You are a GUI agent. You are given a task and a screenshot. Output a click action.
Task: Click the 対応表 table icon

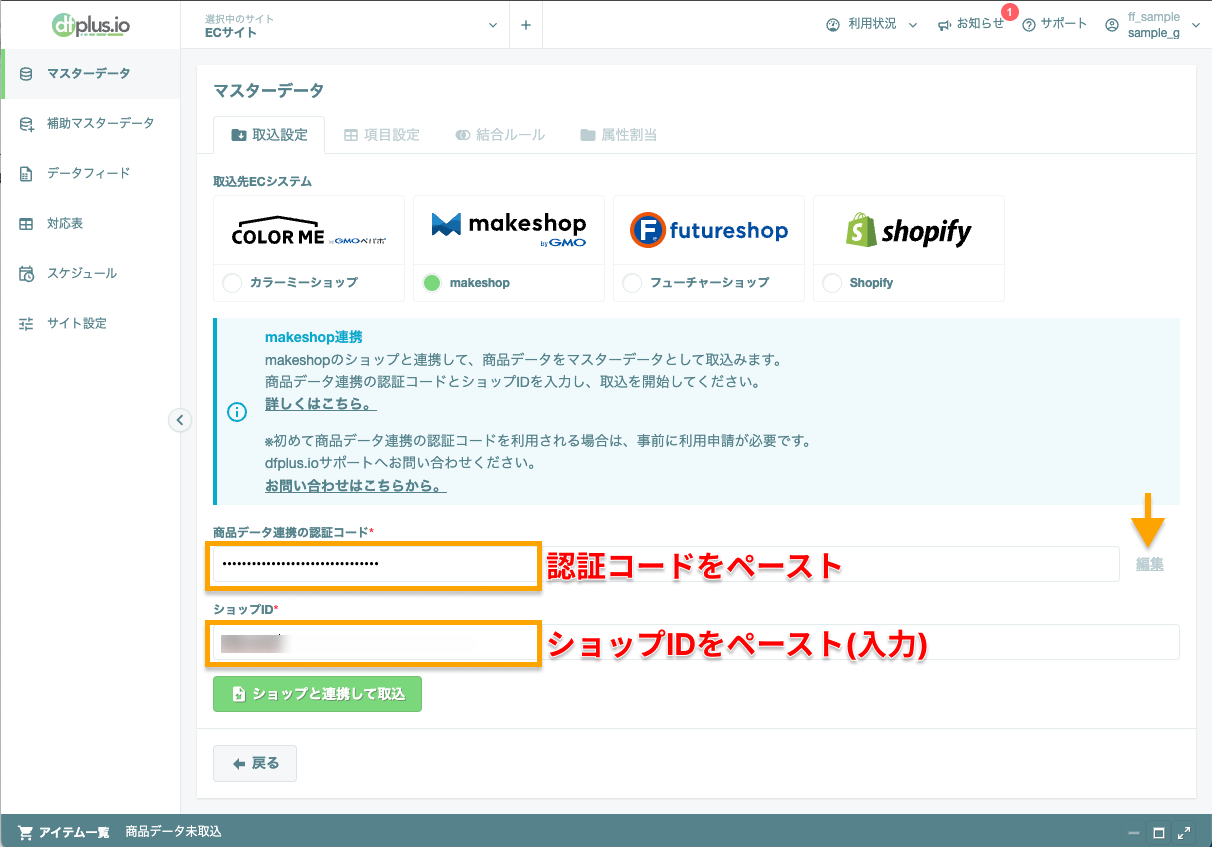[26, 224]
